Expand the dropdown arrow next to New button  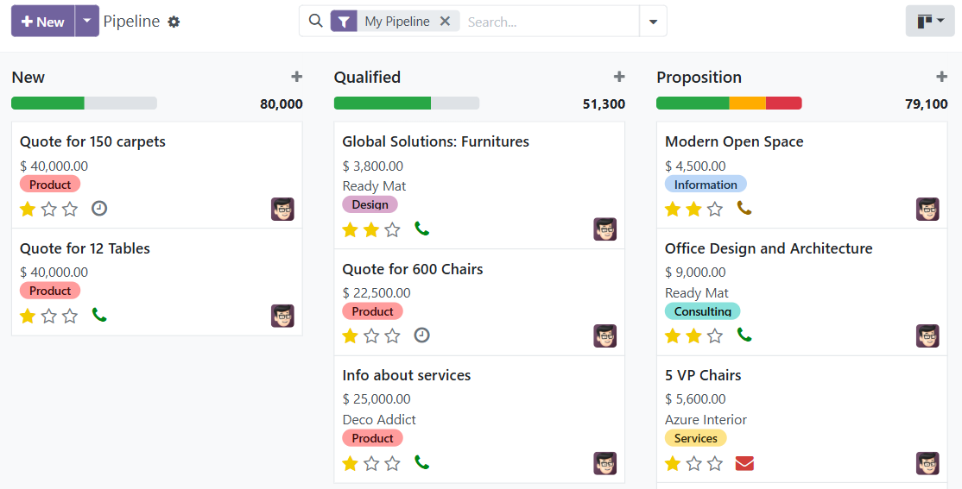click(x=87, y=21)
